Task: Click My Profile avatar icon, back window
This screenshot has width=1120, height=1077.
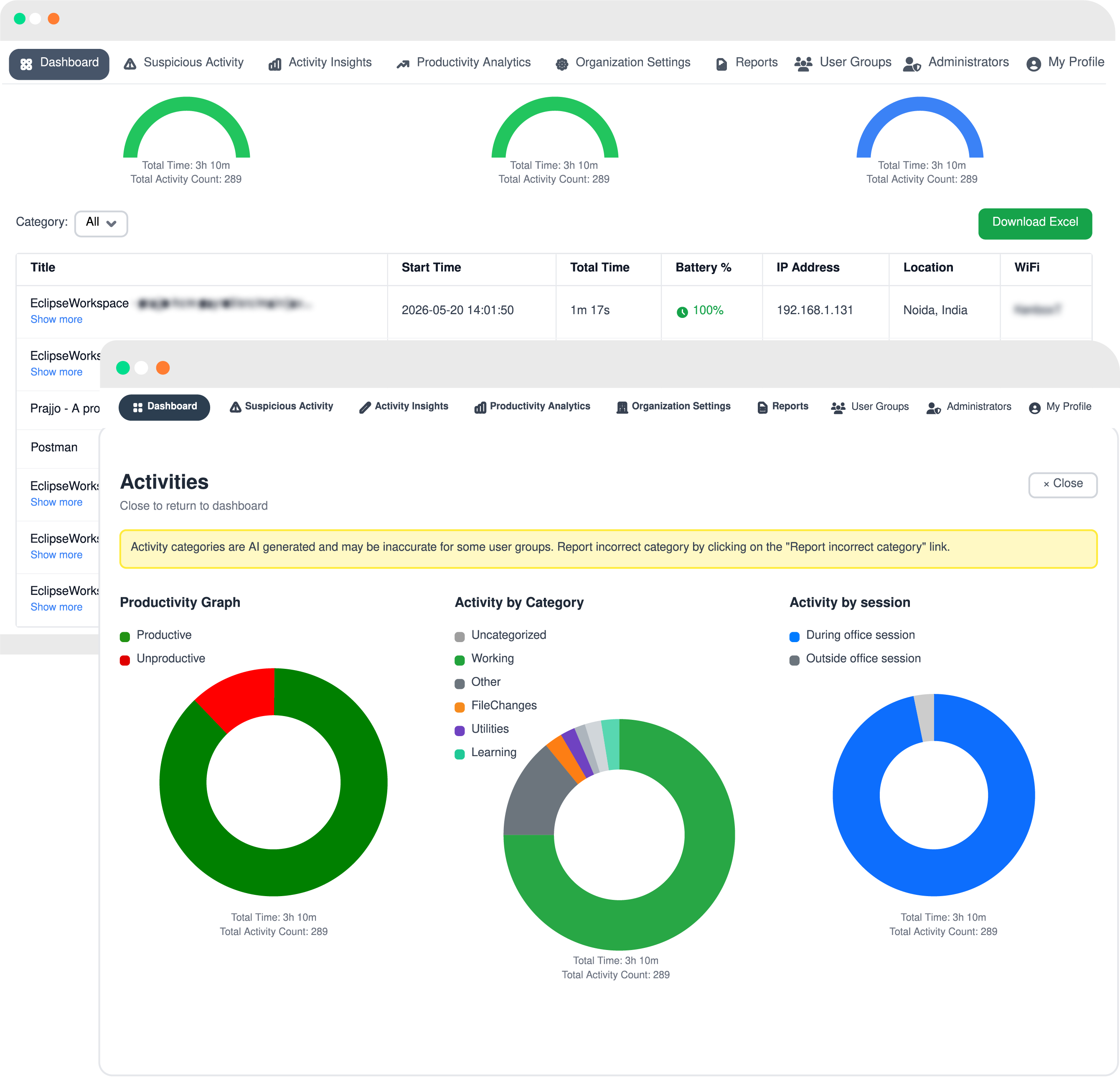Action: point(1033,64)
